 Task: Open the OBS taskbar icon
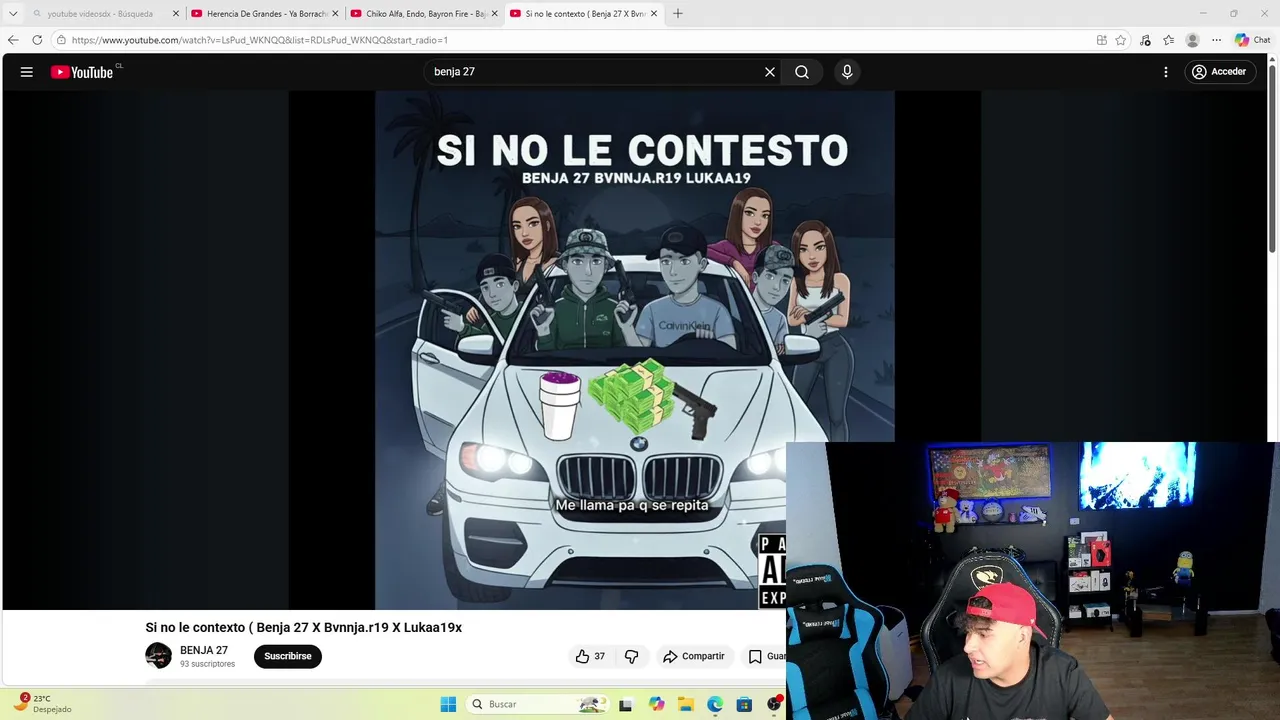pos(774,704)
